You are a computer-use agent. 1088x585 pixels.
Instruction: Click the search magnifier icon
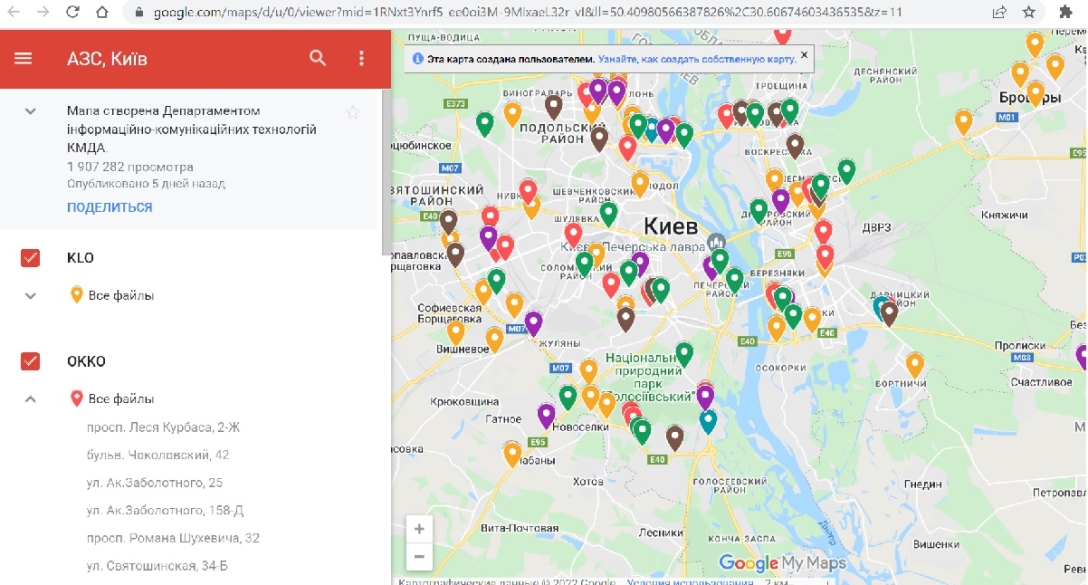pos(318,58)
